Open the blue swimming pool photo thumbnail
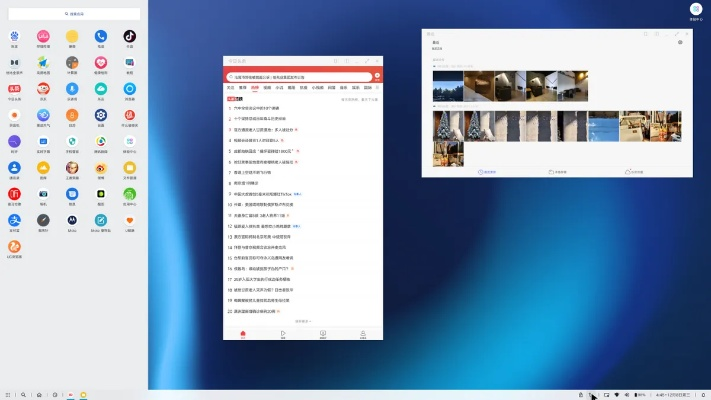The image size is (711, 400). pyautogui.click(x=603, y=125)
